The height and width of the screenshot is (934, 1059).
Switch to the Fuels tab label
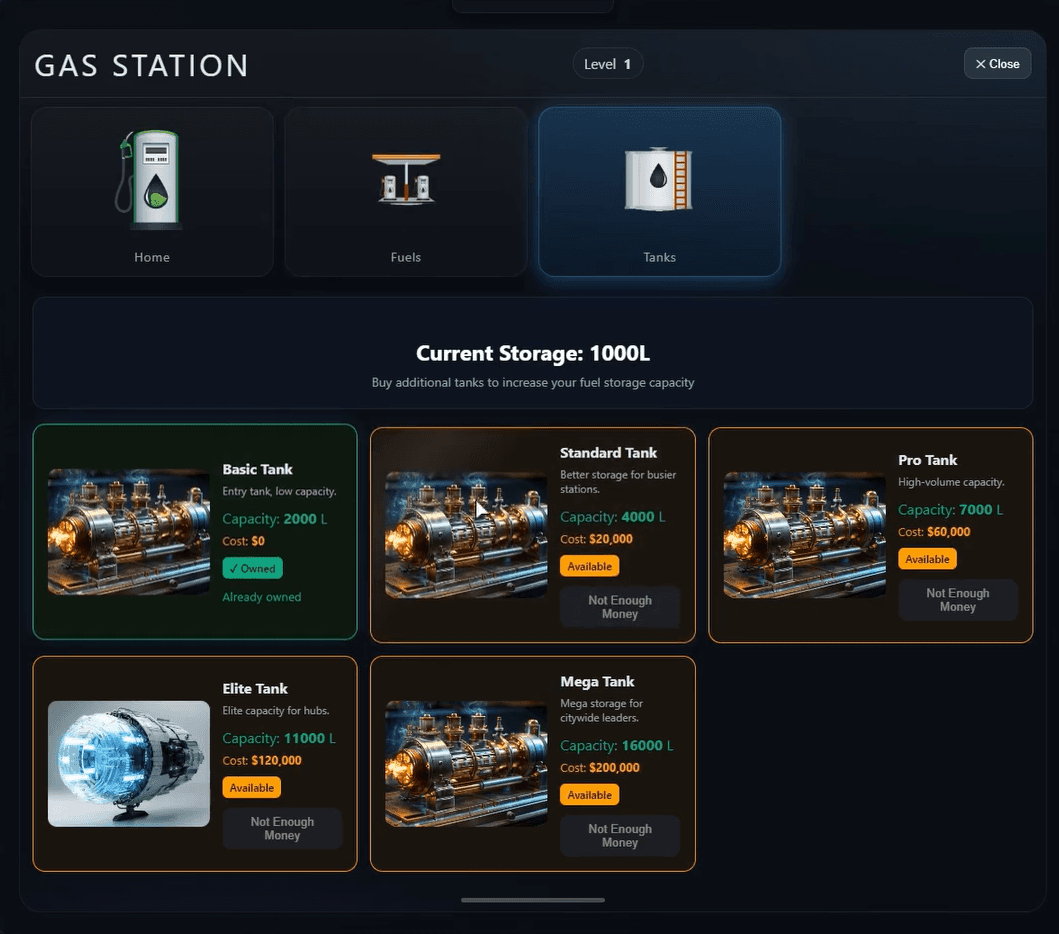tap(406, 257)
